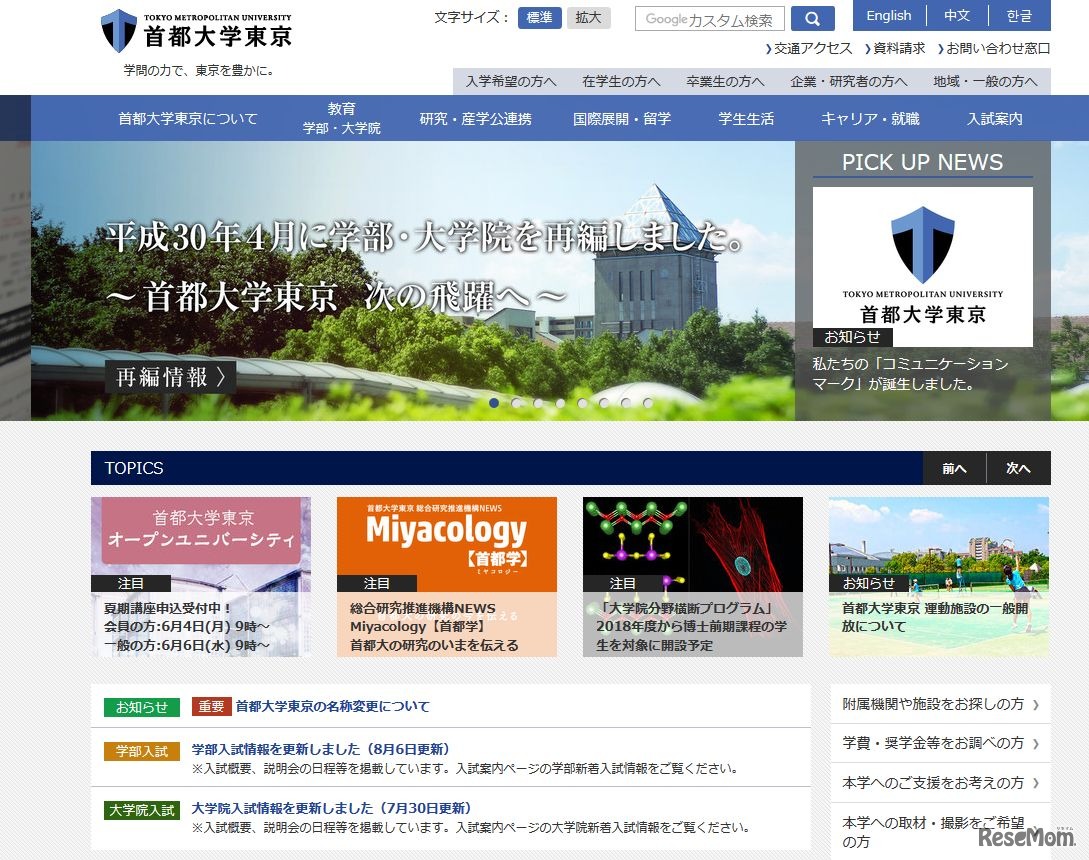This screenshot has height=860, width=1089.
Task: Switch to the 入学希望の方へ tab
Action: point(510,81)
